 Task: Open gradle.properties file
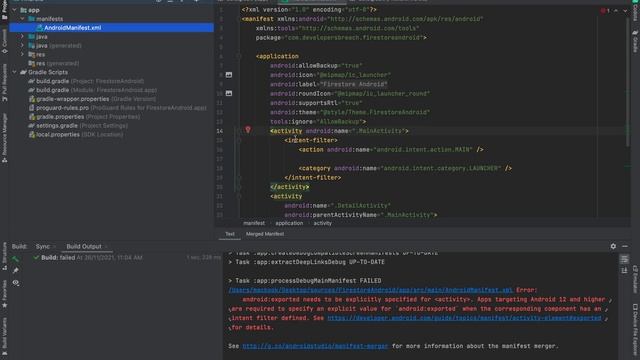(x=84, y=117)
